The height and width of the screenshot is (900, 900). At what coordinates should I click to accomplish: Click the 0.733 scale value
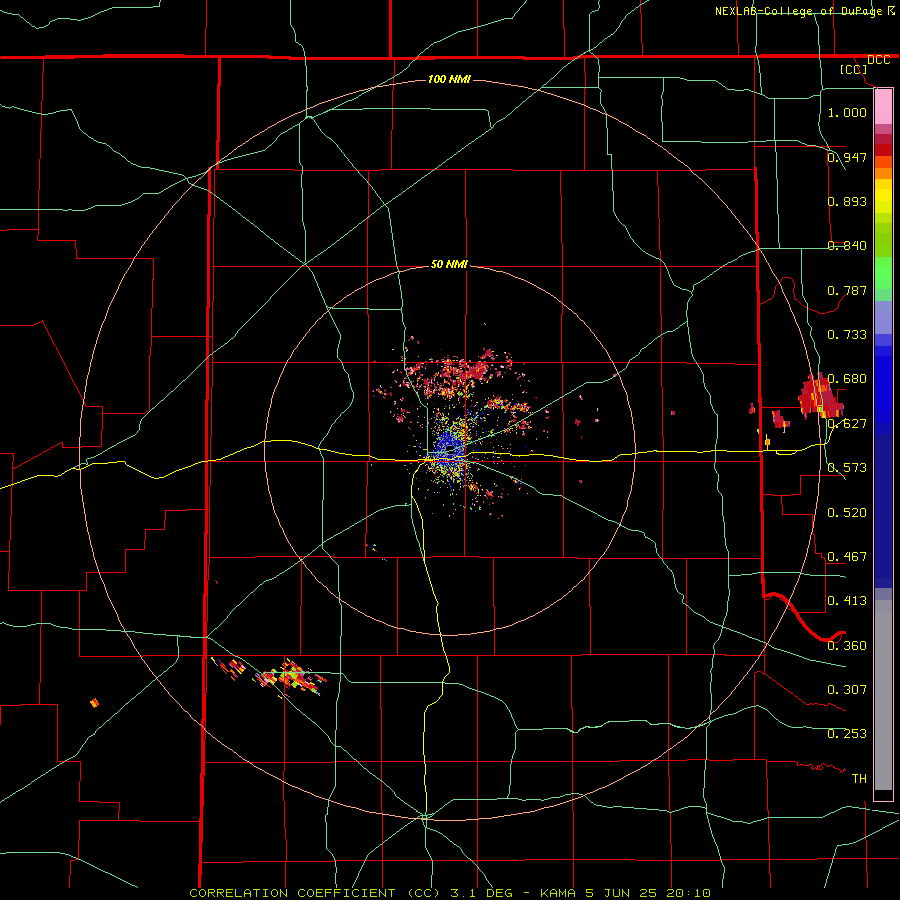[x=847, y=334]
